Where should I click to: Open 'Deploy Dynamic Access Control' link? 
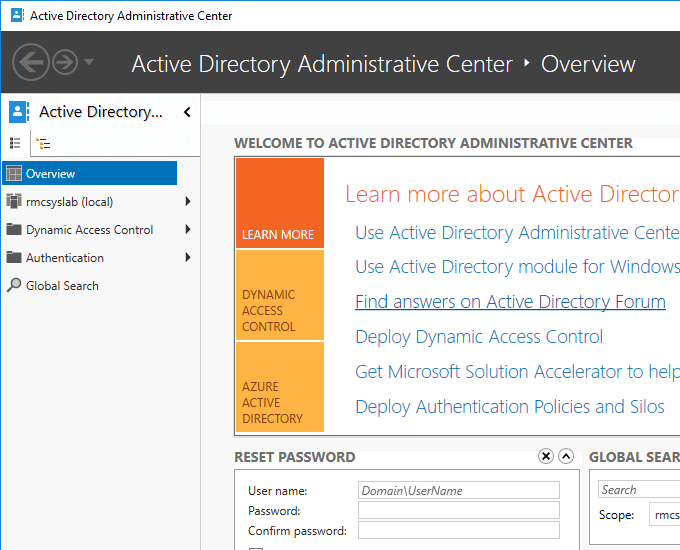click(479, 337)
